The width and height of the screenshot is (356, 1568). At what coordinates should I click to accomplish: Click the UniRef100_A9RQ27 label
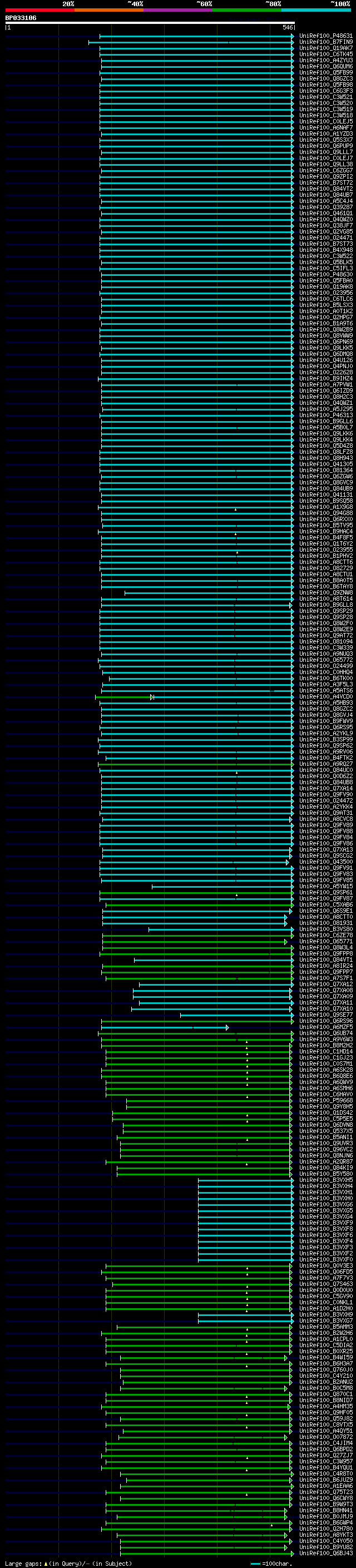point(325,764)
